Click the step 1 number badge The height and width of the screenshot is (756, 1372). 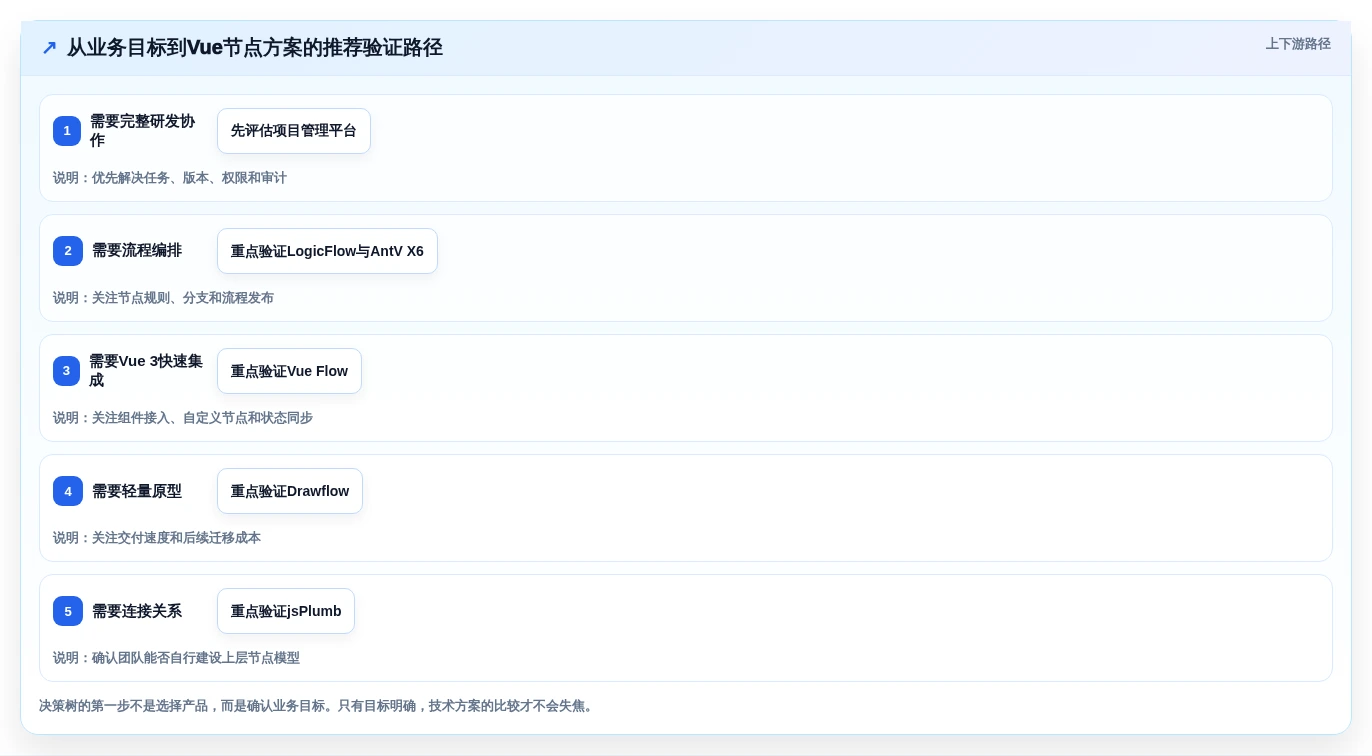click(x=67, y=131)
